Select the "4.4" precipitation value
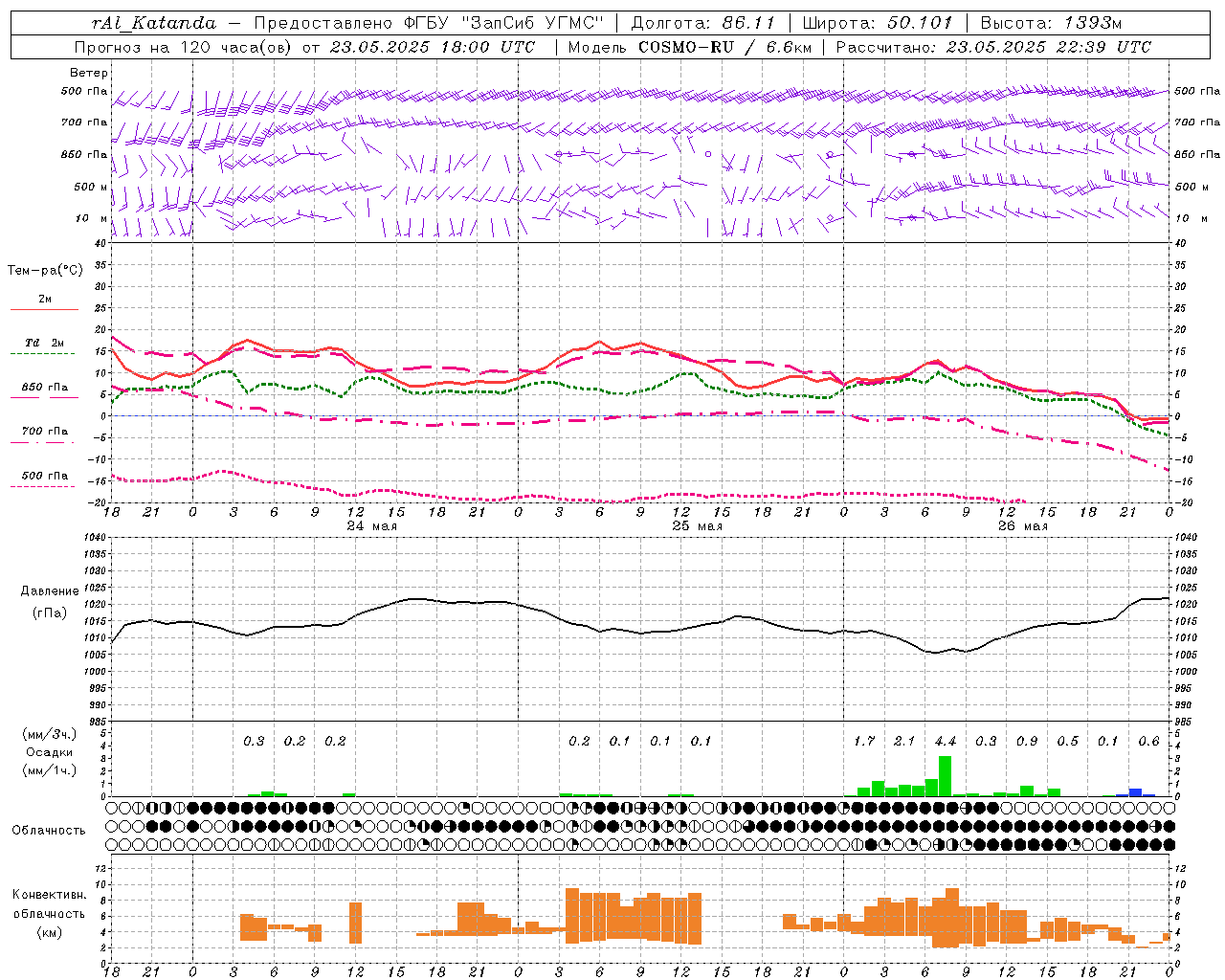The width and height of the screenshot is (1225, 980). [945, 741]
